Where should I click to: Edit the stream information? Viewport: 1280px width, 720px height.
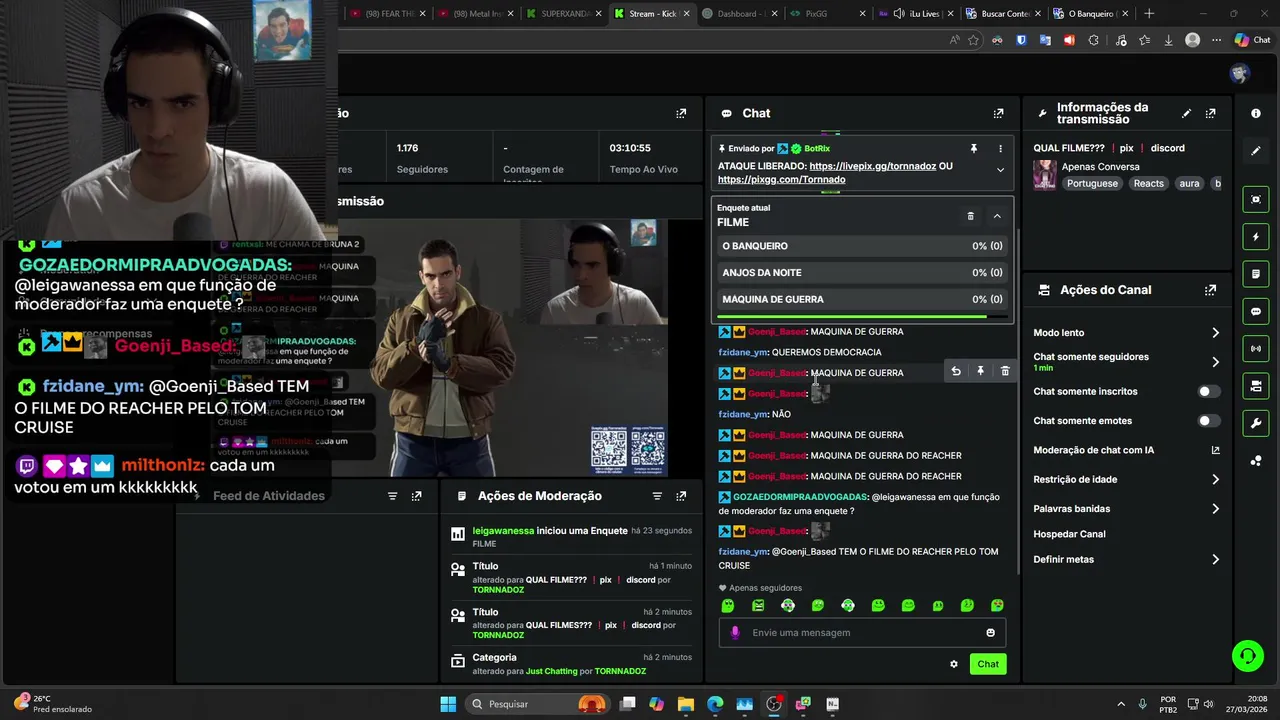coord(1186,114)
